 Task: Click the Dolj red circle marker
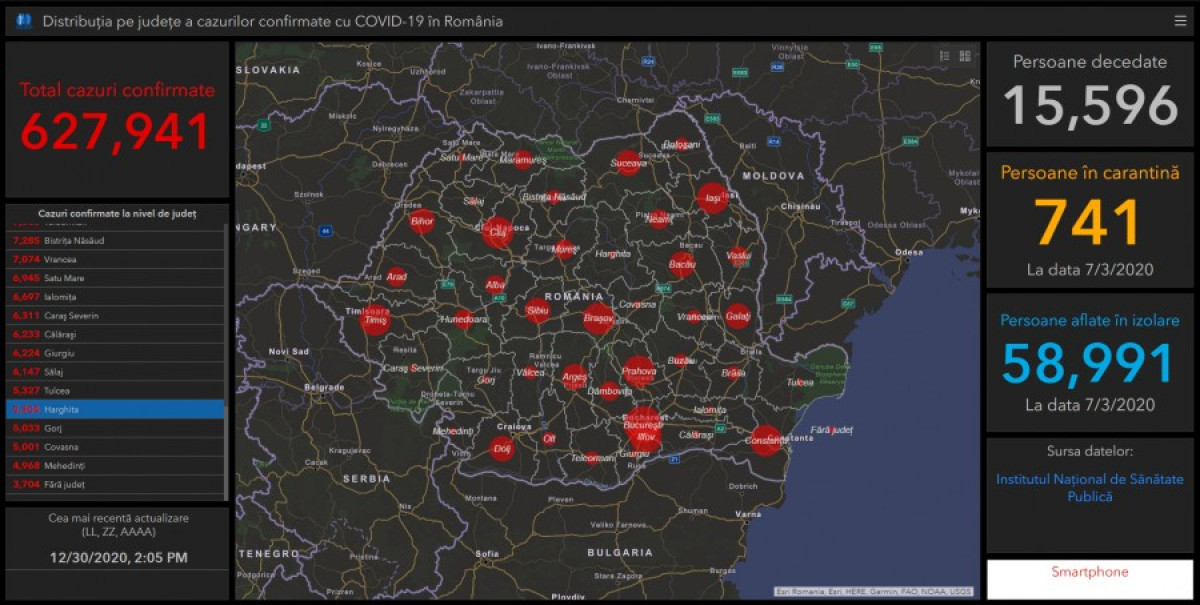(x=502, y=450)
